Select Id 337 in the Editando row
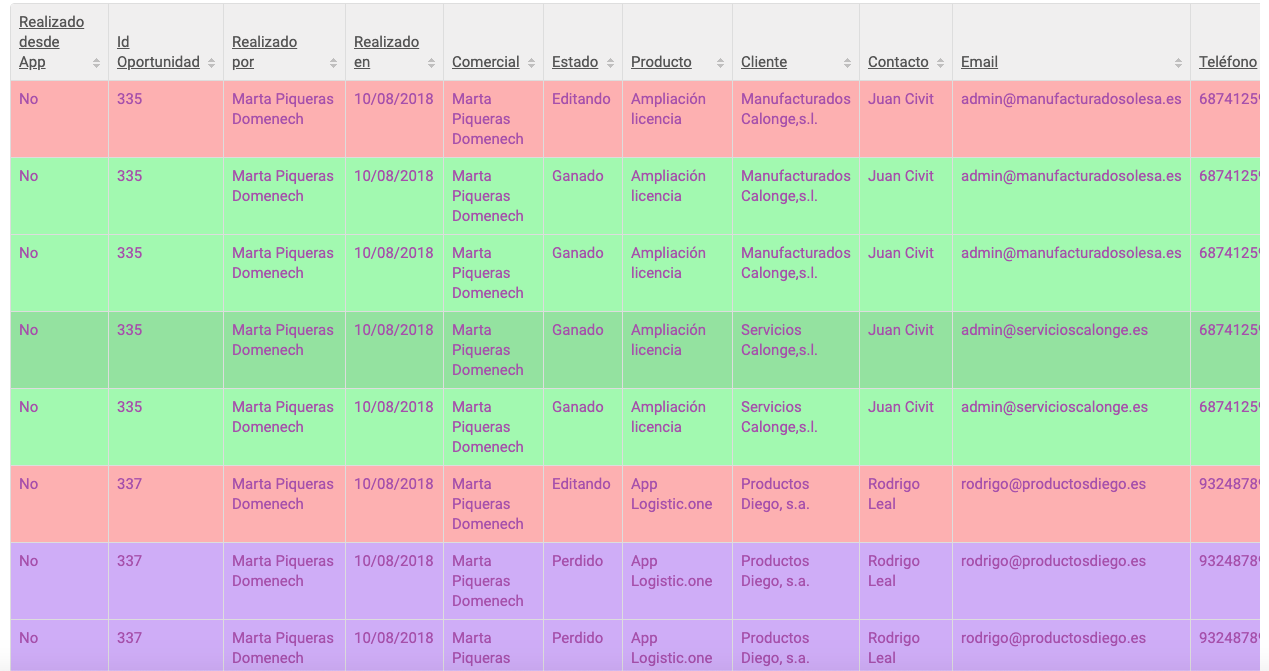Viewport: 1269px width, 671px height. coord(130,484)
